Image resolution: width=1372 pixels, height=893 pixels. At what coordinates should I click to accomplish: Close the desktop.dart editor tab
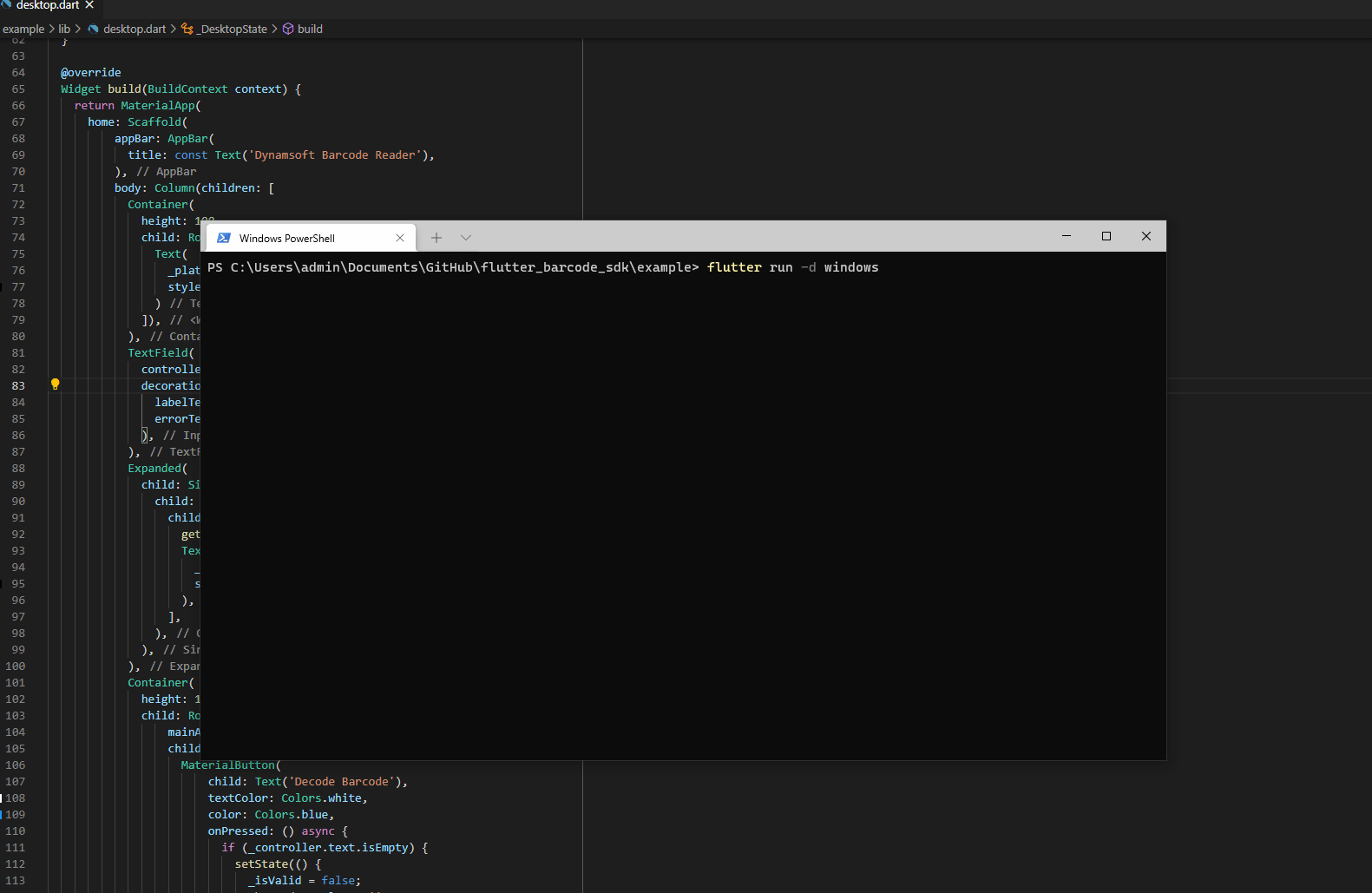point(89,5)
